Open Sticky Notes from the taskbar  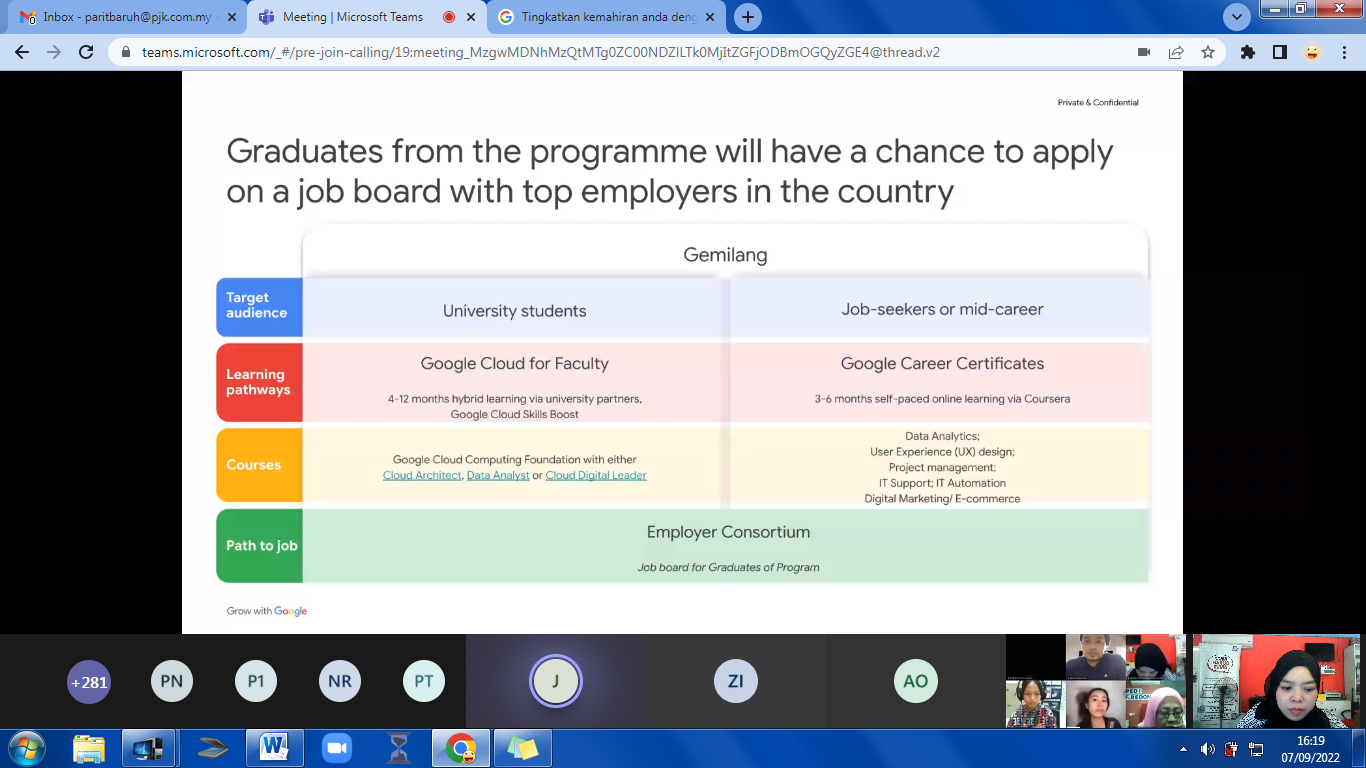523,748
